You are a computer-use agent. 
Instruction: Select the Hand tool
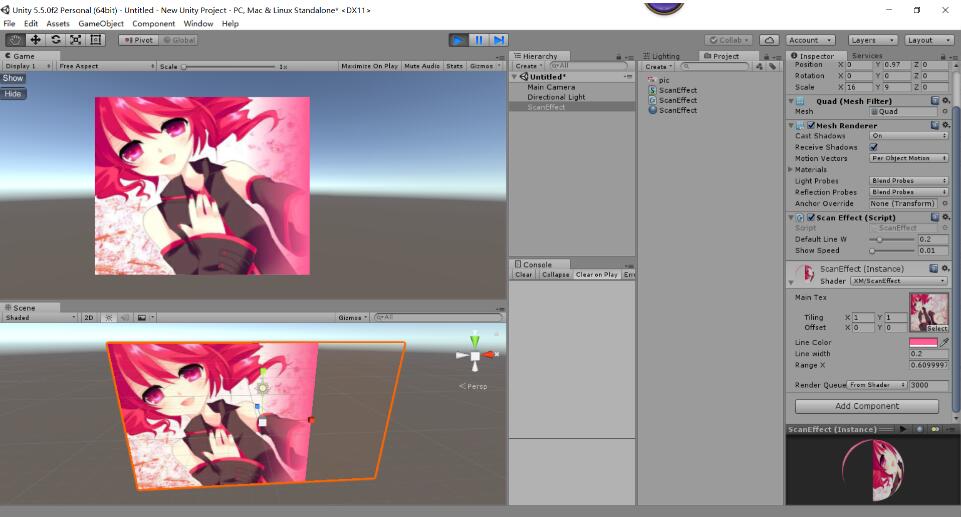pos(15,40)
